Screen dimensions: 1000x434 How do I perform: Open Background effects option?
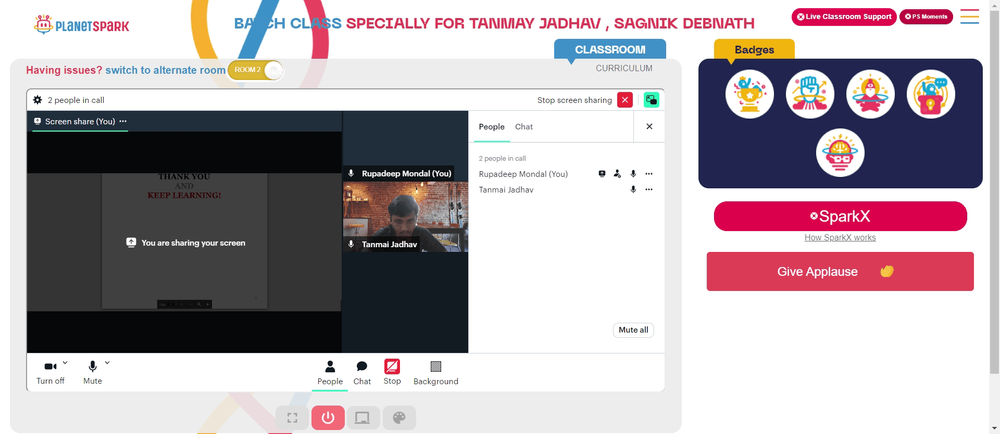436,373
